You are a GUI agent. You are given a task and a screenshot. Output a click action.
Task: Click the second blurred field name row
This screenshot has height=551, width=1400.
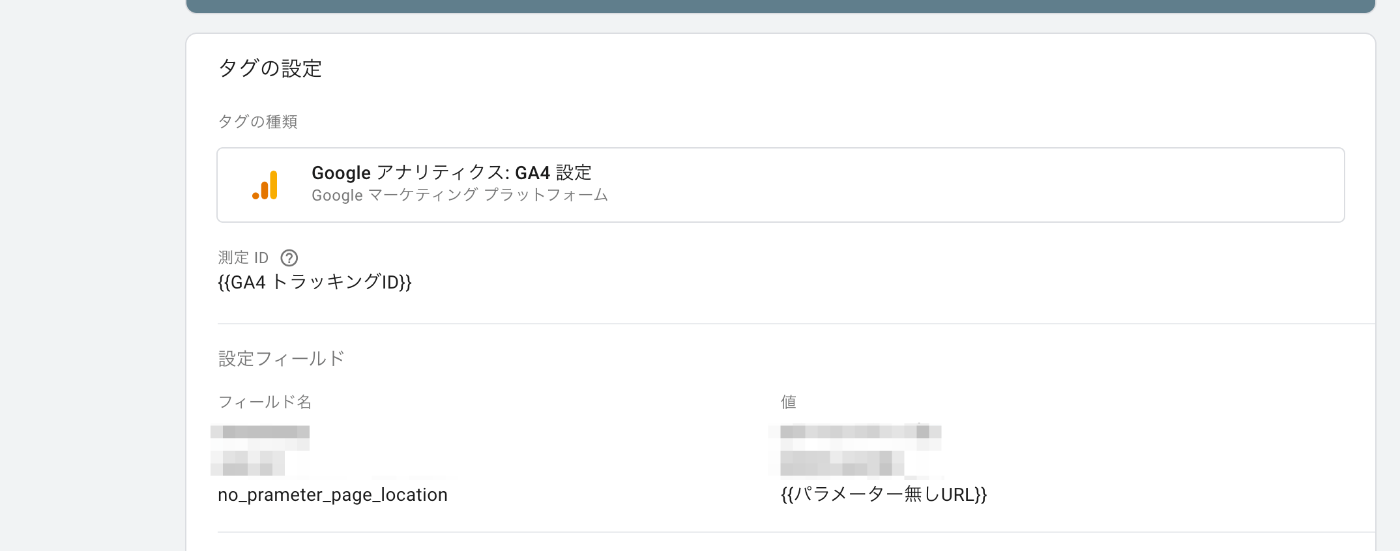tap(248, 463)
